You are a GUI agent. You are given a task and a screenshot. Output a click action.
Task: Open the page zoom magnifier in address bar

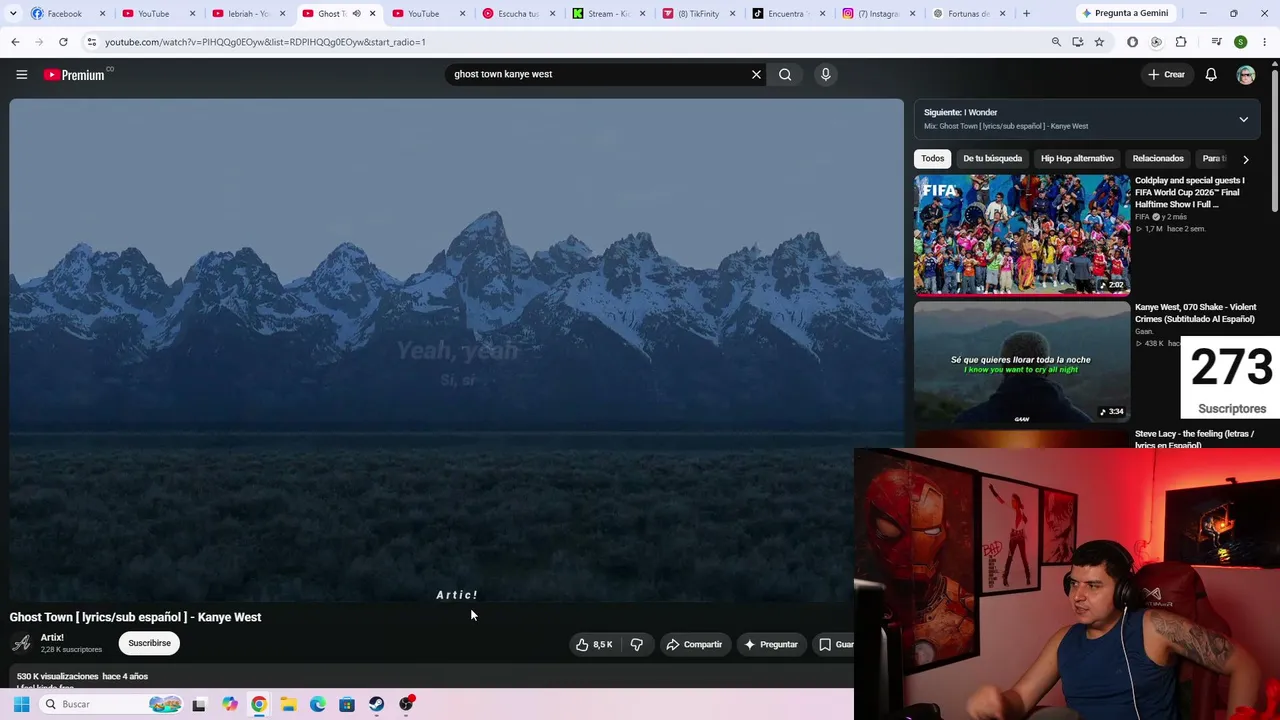[x=1056, y=42]
